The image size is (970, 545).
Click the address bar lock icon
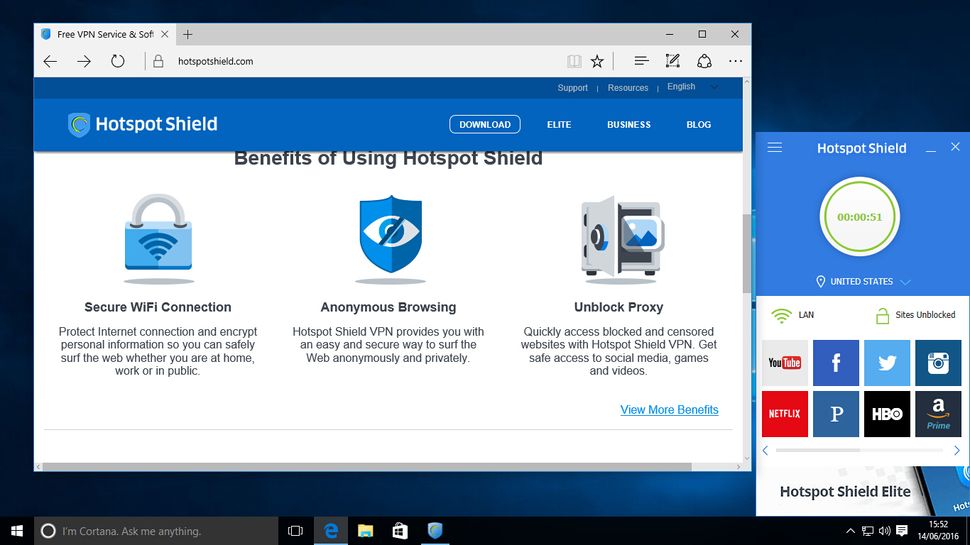[x=158, y=61]
